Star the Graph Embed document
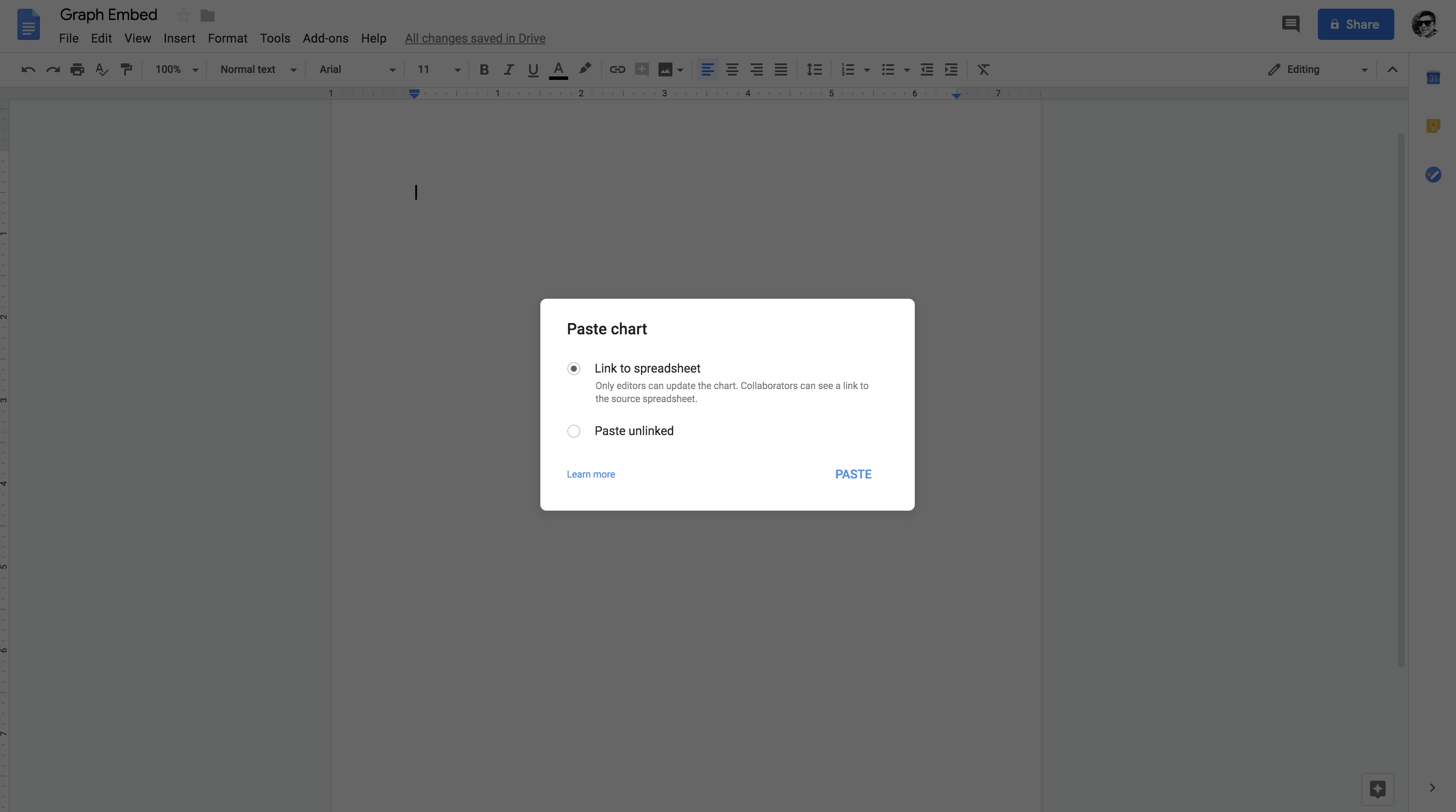 [x=183, y=15]
